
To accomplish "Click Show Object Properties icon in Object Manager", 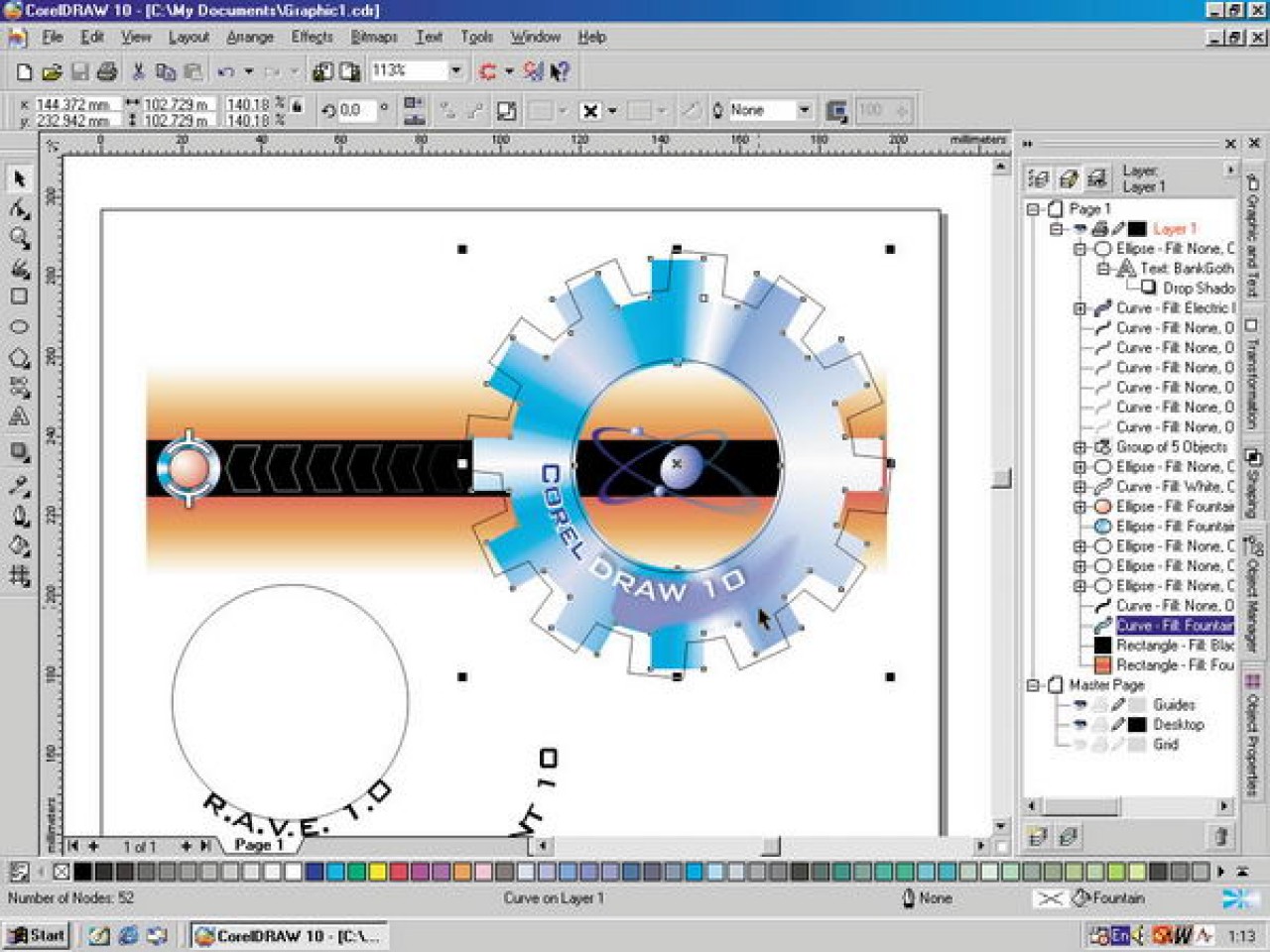I will point(1039,178).
